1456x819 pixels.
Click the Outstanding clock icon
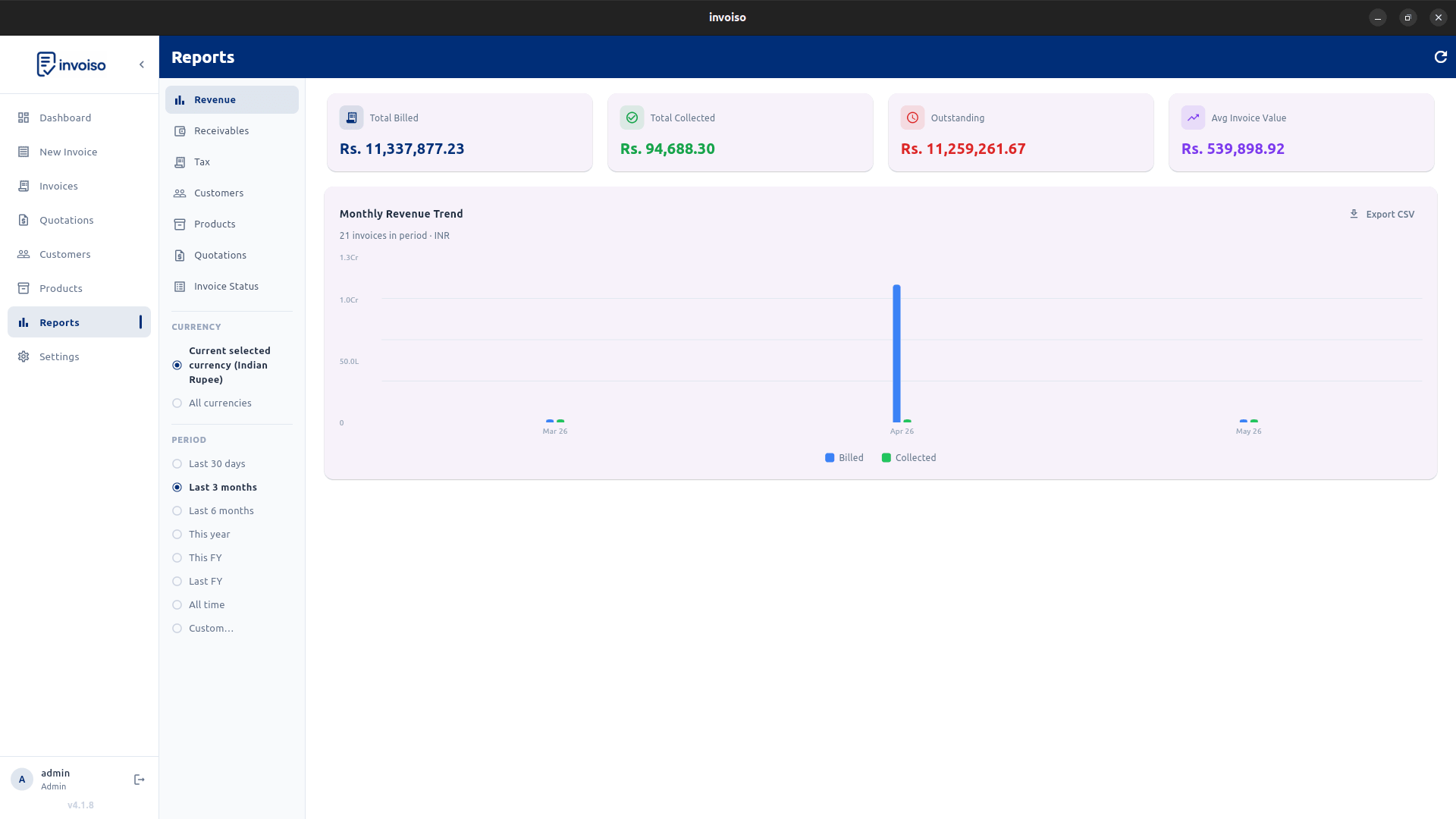pyautogui.click(x=912, y=118)
